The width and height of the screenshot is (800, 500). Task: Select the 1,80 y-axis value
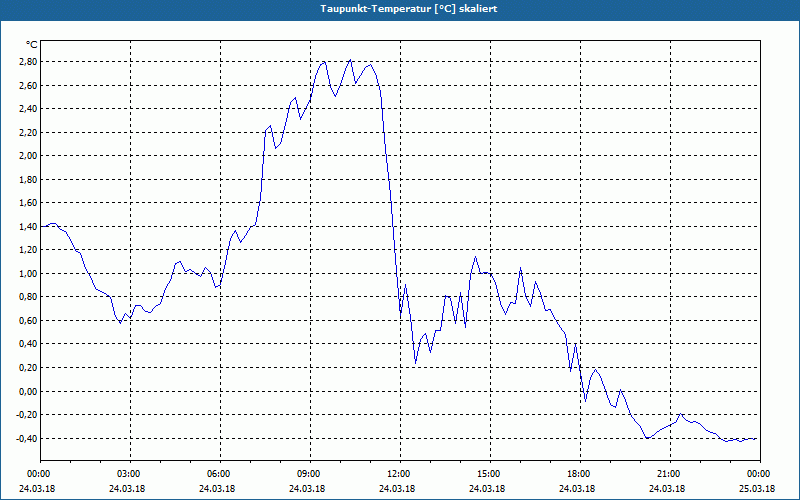coord(28,180)
